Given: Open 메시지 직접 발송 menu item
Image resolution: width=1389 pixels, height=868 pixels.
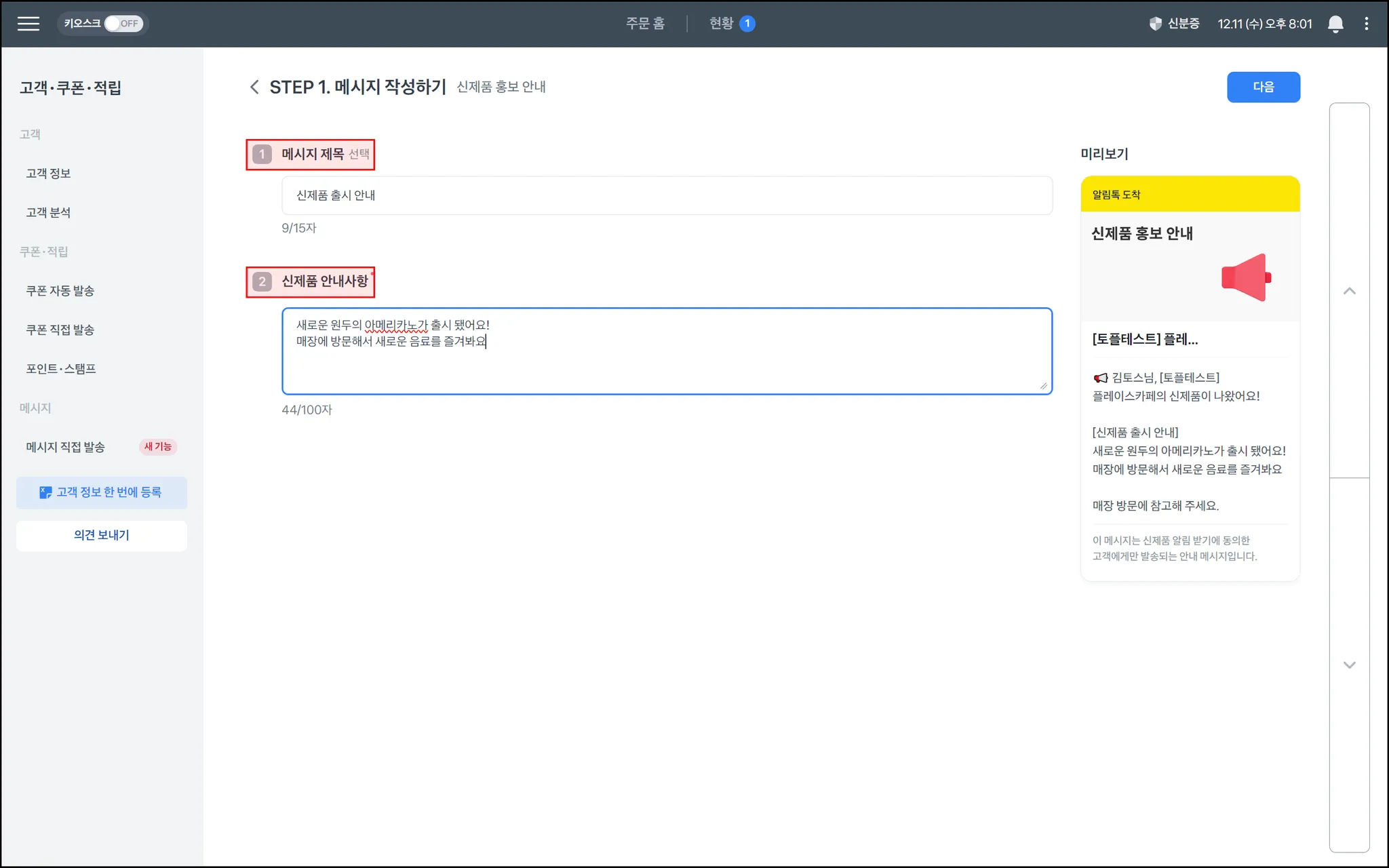Looking at the screenshot, I should (x=66, y=447).
